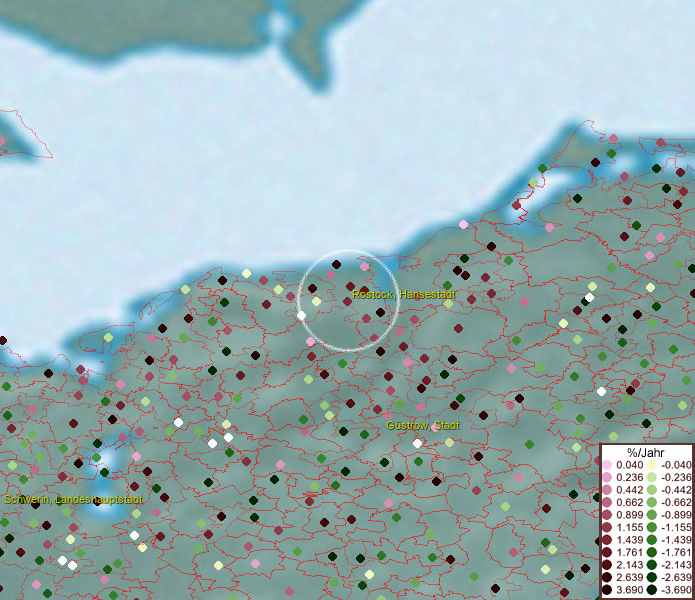The height and width of the screenshot is (600, 695).
Task: Click the legend value text -1.155
Action: [676, 527]
